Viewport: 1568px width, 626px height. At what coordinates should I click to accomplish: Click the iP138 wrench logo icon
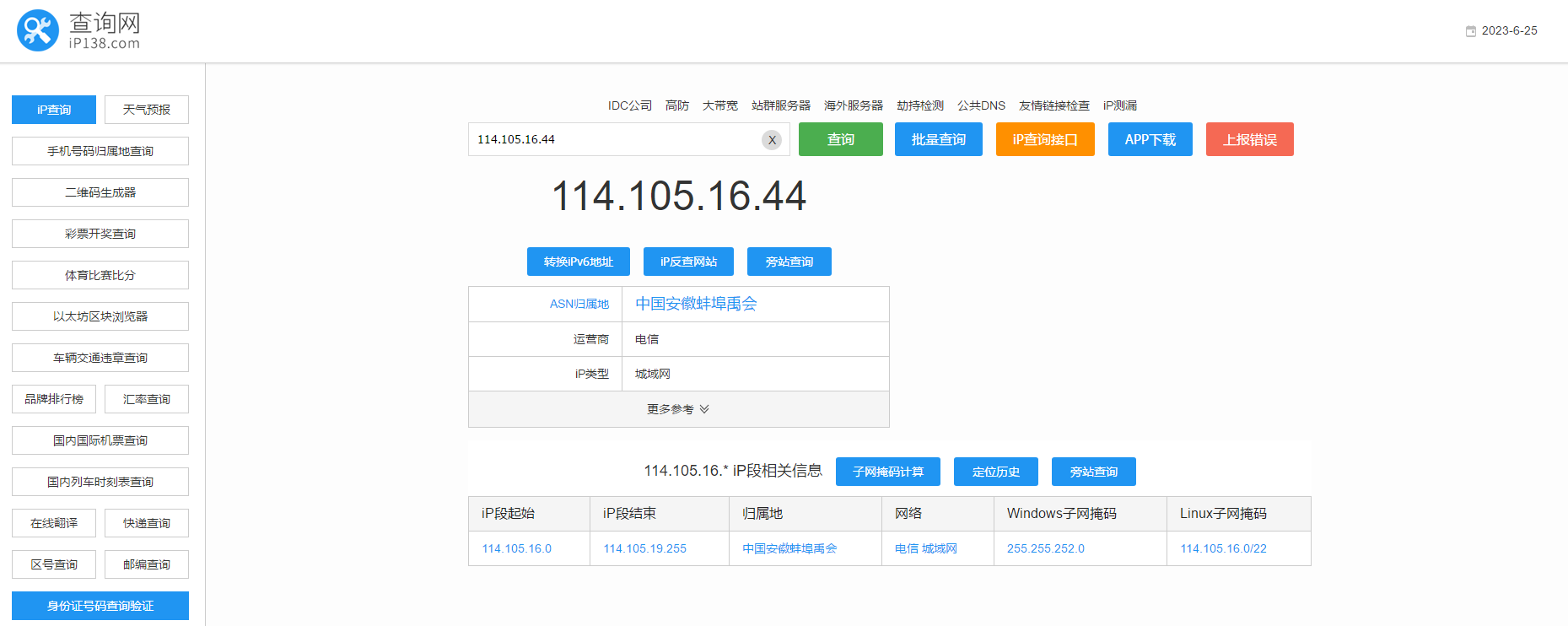[38, 30]
